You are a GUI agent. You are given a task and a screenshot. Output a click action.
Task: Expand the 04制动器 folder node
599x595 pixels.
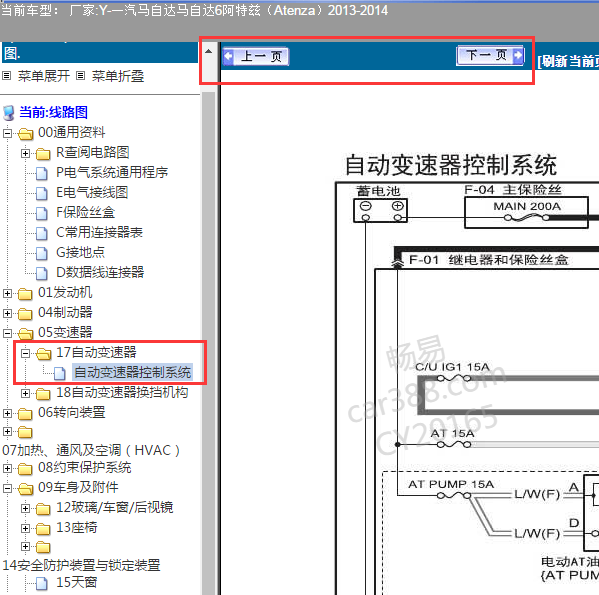click(x=7, y=313)
